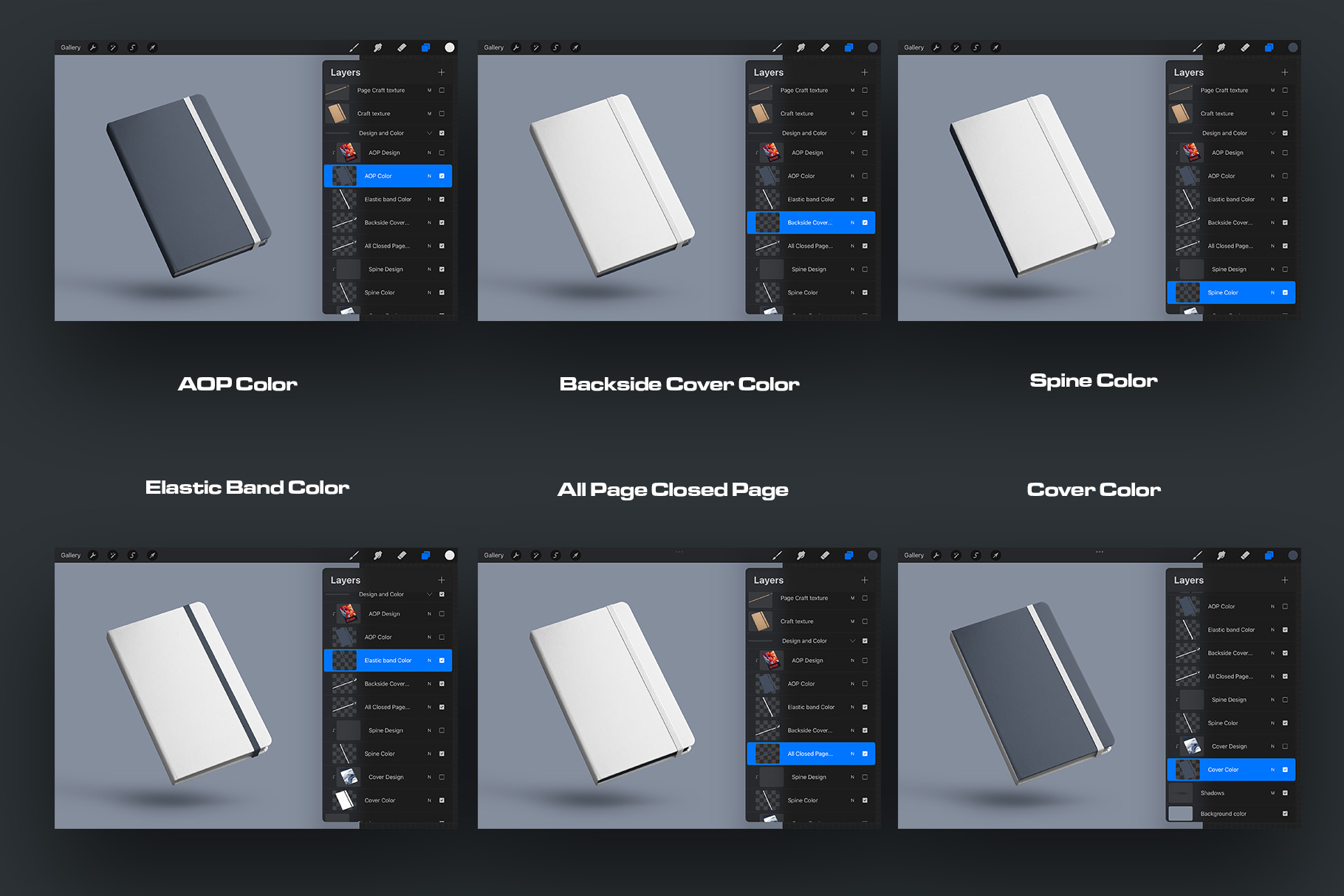1344x896 pixels.
Task: Toggle Spine Color layer checkbox in top-right screenshot
Action: click(x=1285, y=292)
